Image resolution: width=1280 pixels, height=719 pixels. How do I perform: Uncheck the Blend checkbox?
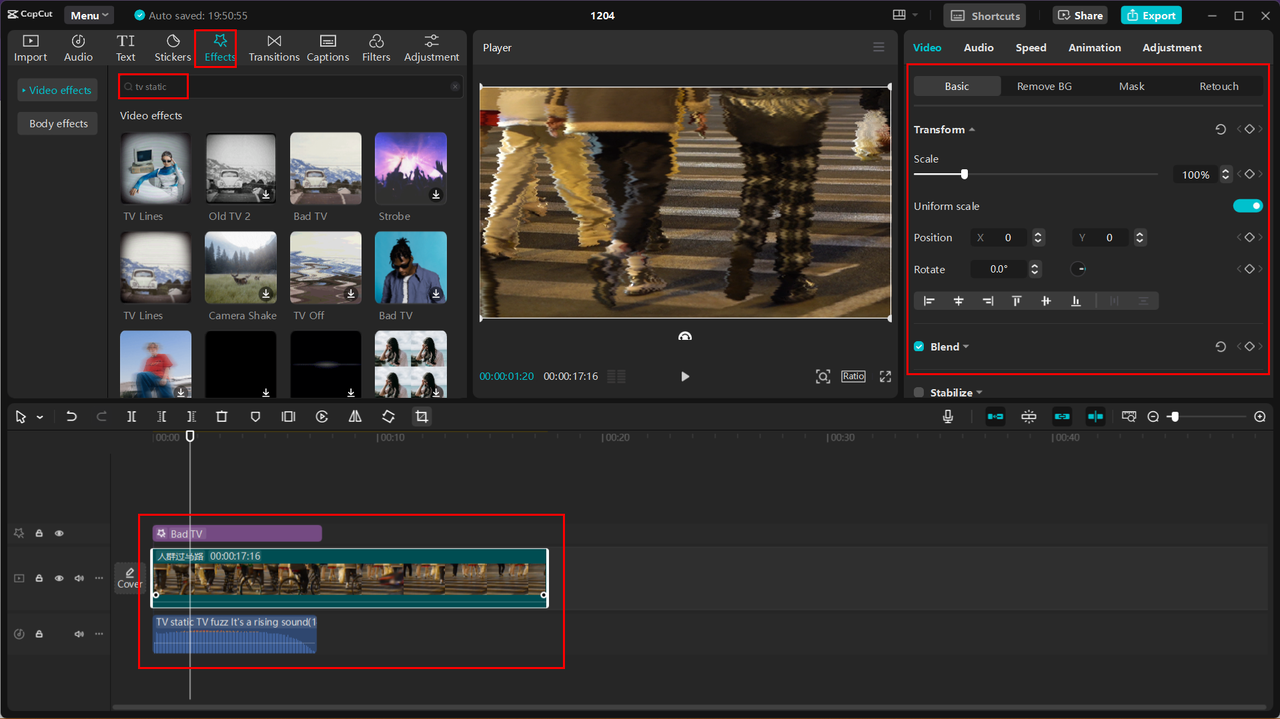tap(919, 347)
